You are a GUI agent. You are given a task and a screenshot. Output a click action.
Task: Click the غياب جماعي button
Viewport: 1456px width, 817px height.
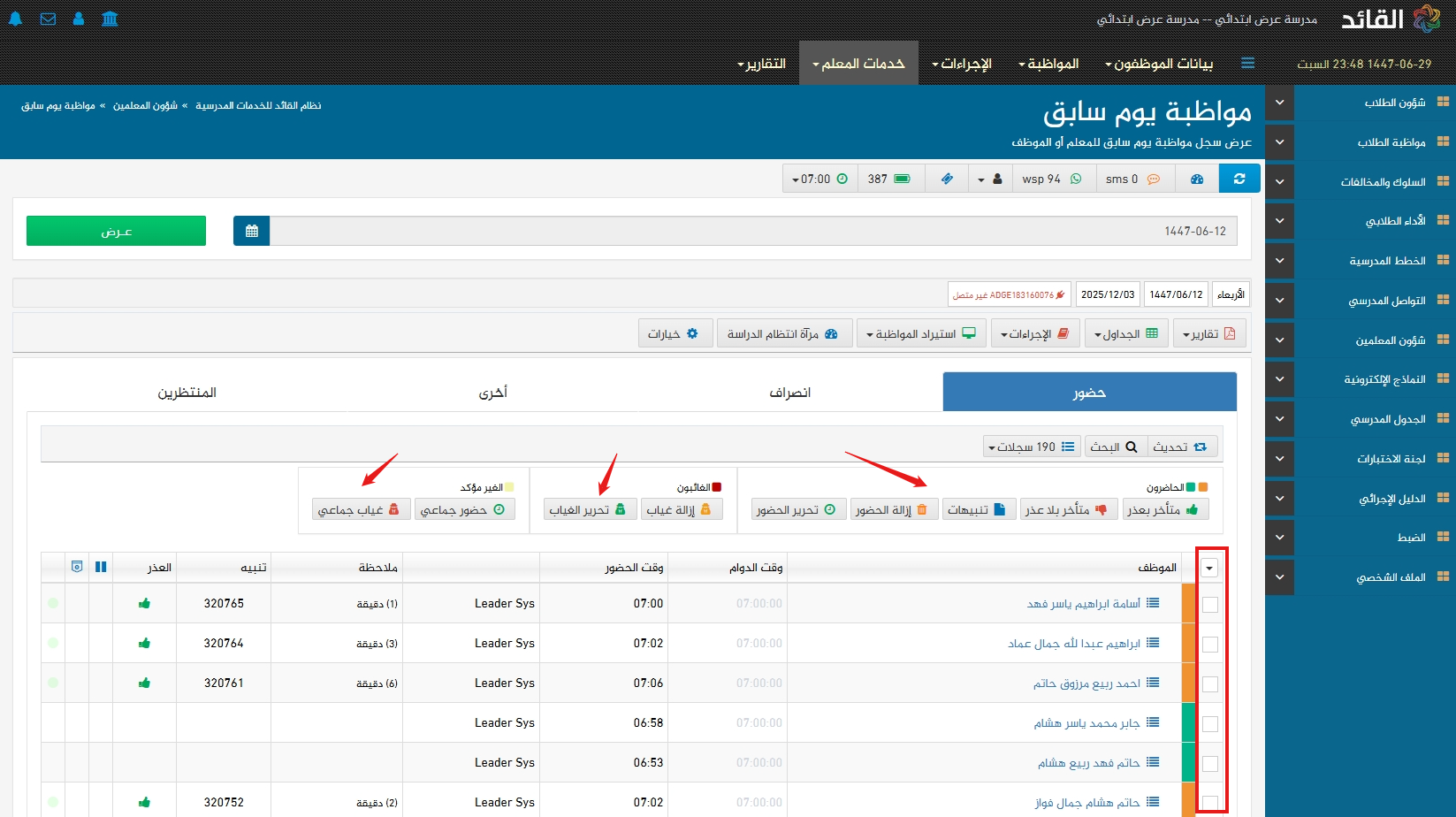point(360,509)
